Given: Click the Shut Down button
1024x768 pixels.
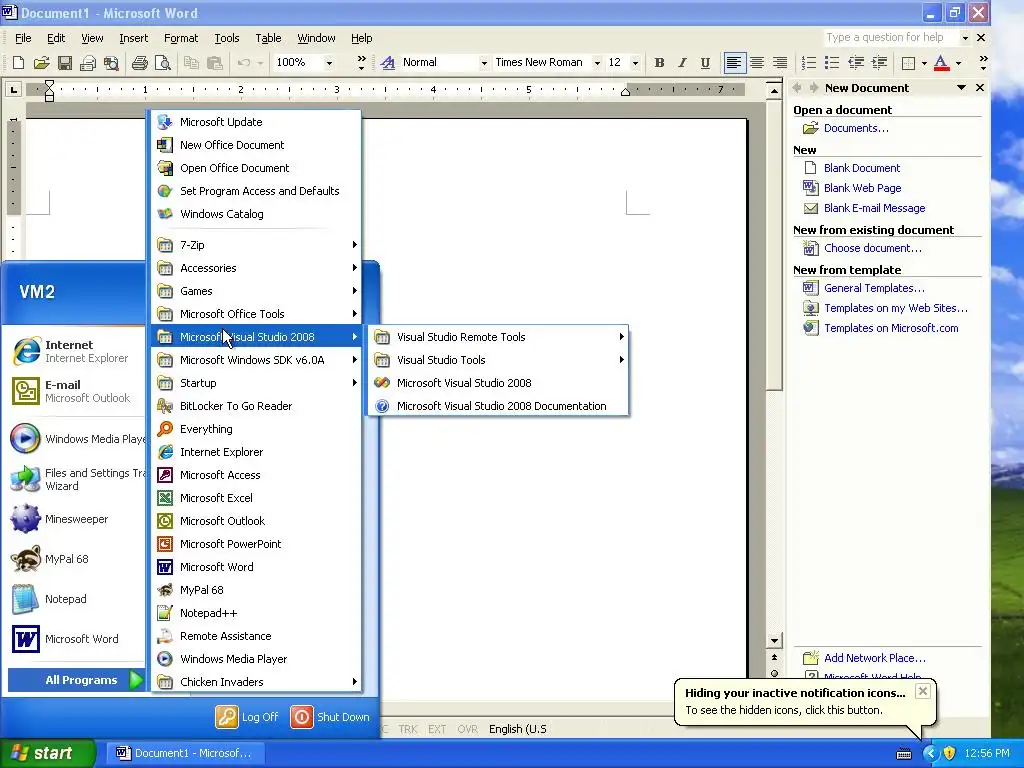Looking at the screenshot, I should (x=330, y=716).
